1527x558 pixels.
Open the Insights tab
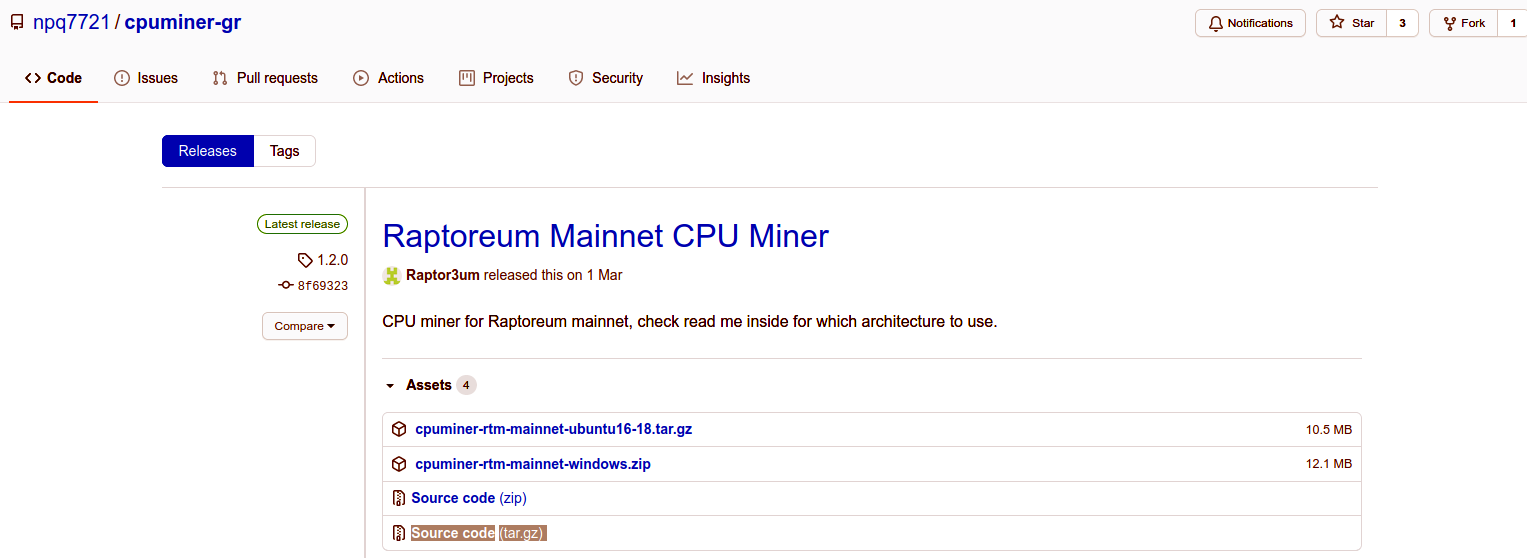[x=713, y=78]
